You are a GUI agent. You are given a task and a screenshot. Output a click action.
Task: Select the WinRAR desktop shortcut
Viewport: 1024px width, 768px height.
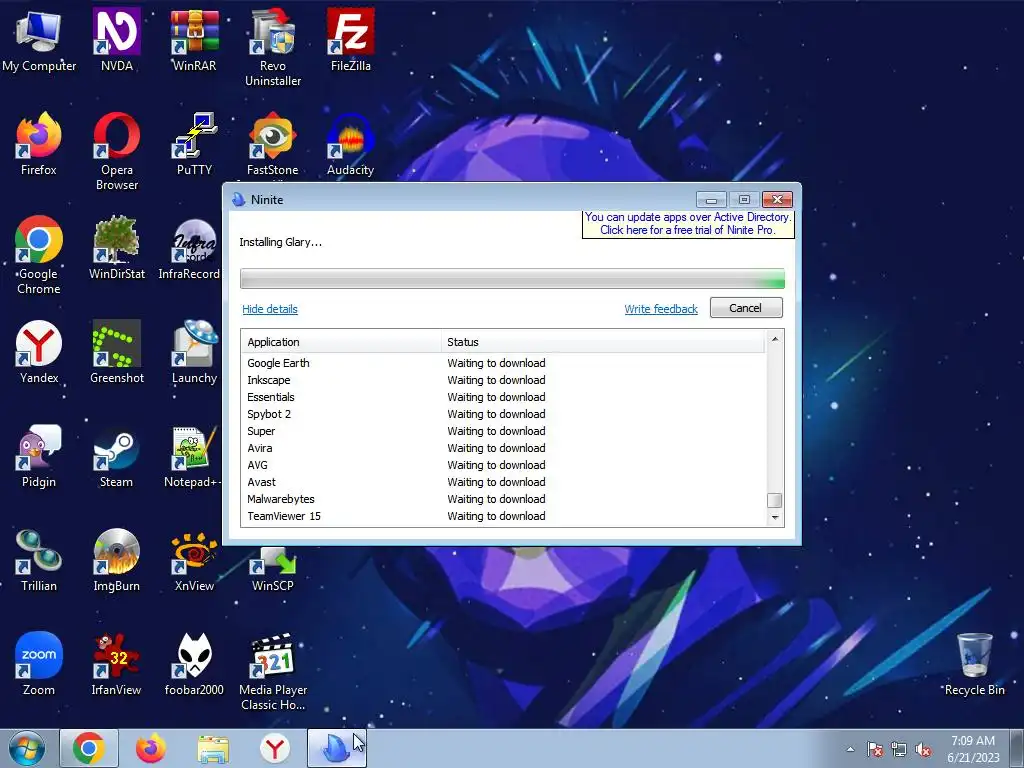194,40
